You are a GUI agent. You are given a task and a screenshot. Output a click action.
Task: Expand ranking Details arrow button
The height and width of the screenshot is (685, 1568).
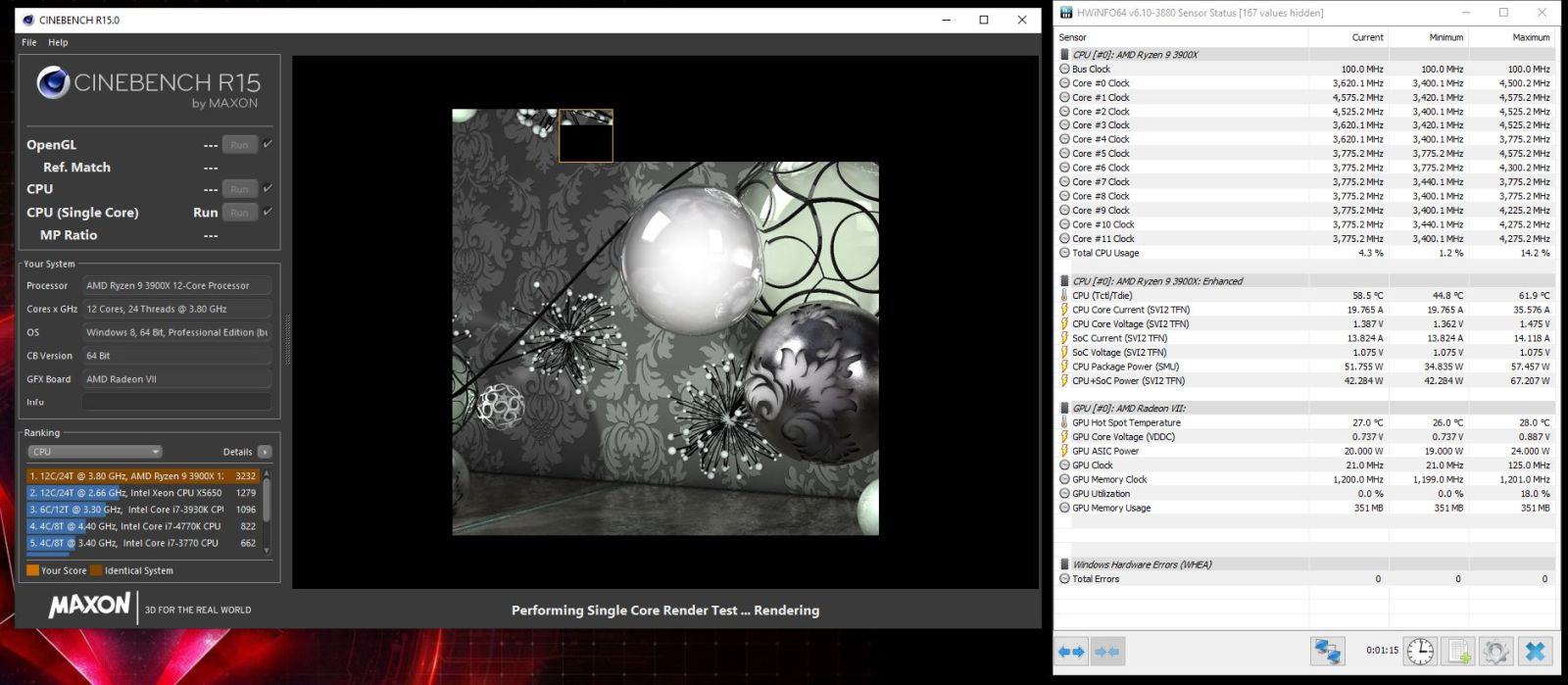click(265, 452)
